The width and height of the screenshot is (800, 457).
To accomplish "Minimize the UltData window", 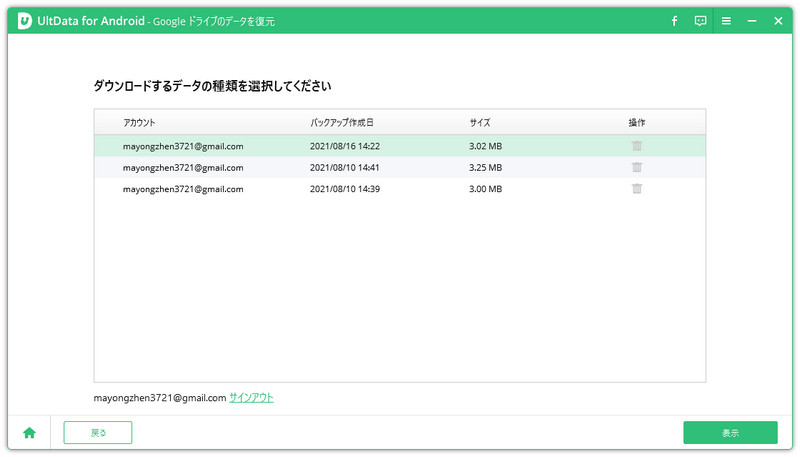I will [752, 20].
